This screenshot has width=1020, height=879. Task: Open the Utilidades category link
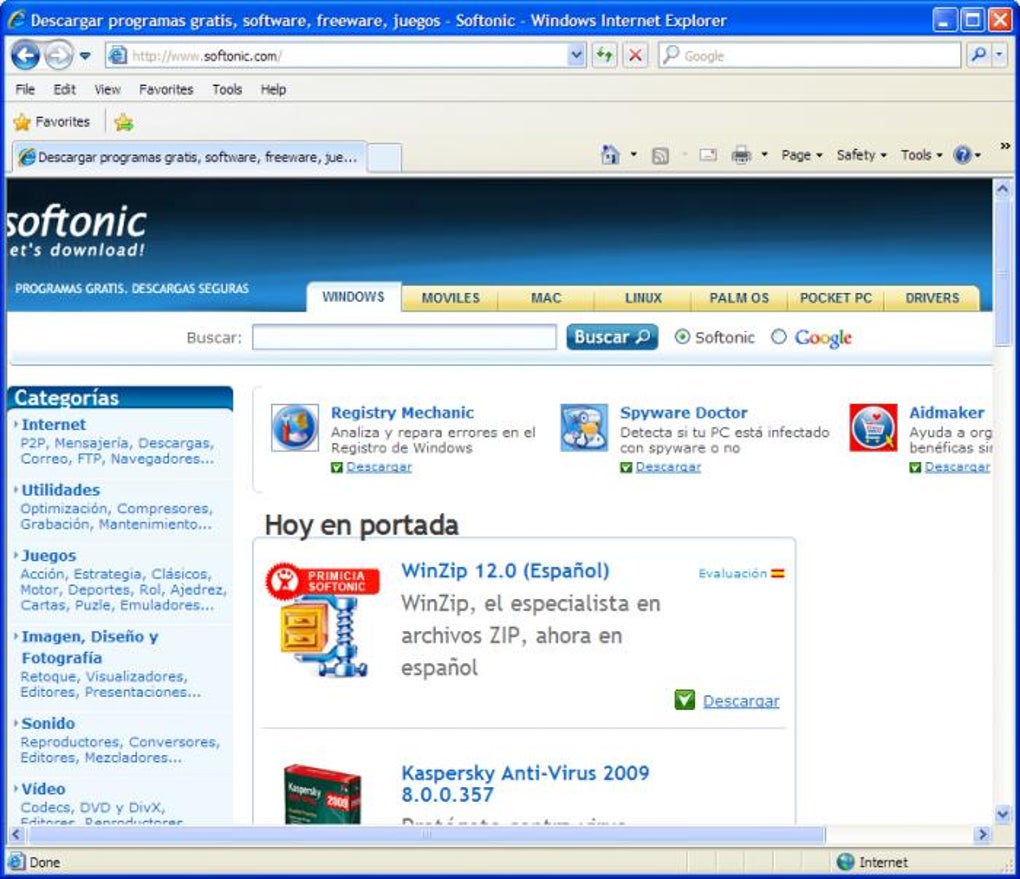[60, 490]
